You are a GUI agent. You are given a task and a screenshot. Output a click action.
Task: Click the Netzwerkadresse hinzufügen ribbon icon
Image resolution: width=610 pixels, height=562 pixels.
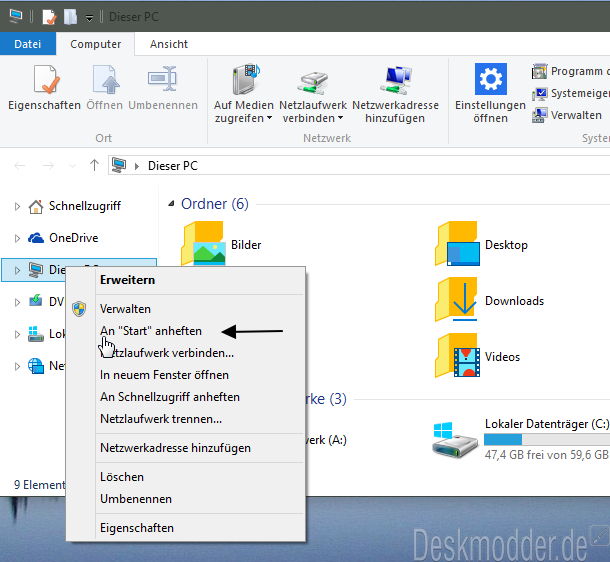click(x=395, y=81)
